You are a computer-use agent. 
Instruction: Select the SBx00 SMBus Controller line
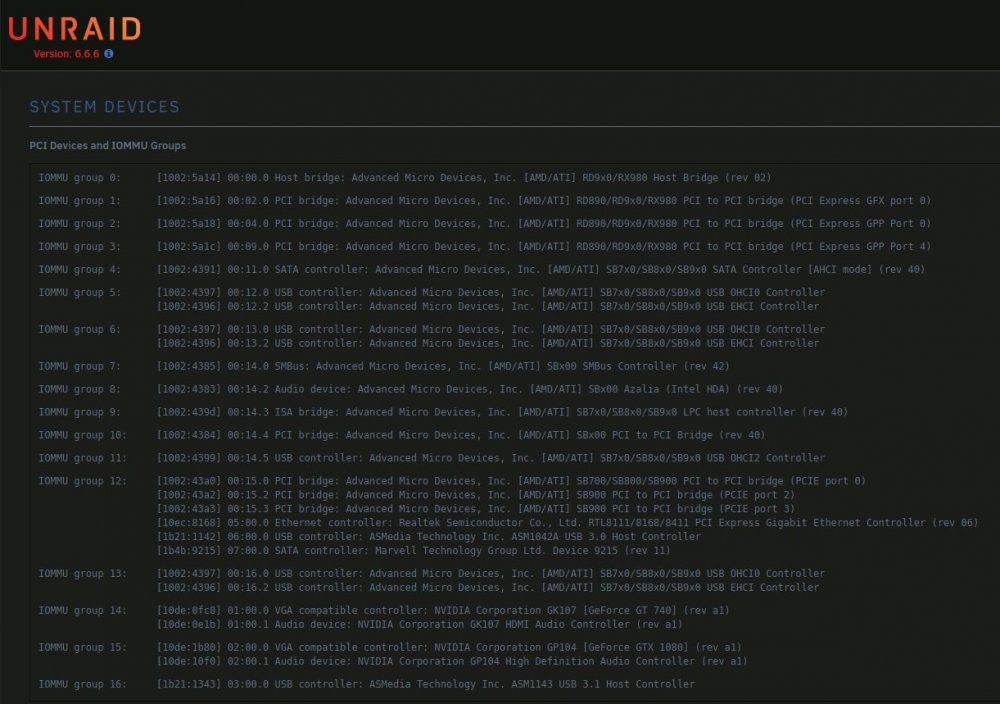coord(443,366)
